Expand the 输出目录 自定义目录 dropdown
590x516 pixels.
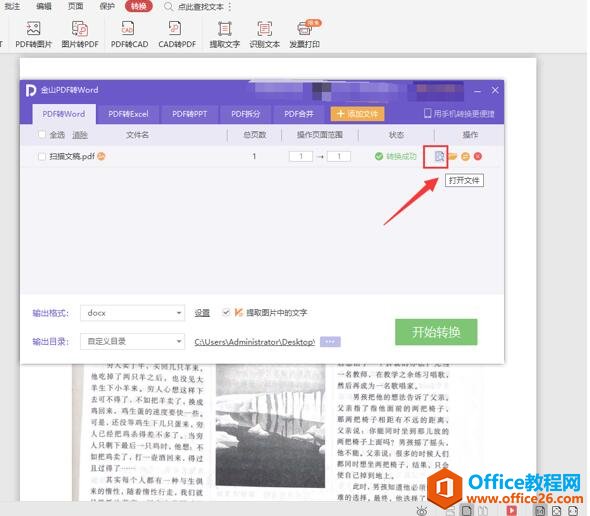pos(132,341)
